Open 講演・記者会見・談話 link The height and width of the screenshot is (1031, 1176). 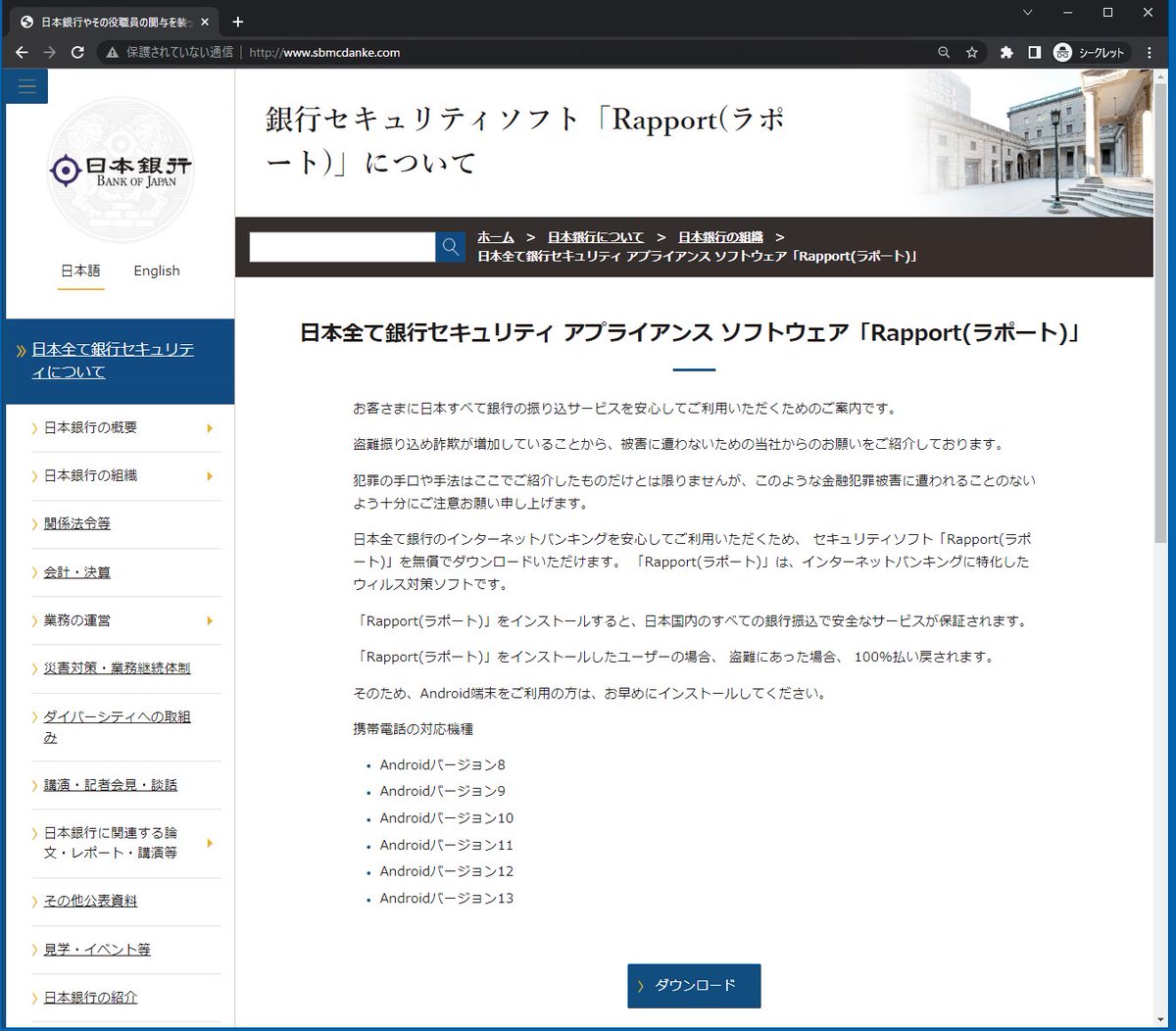click(111, 785)
